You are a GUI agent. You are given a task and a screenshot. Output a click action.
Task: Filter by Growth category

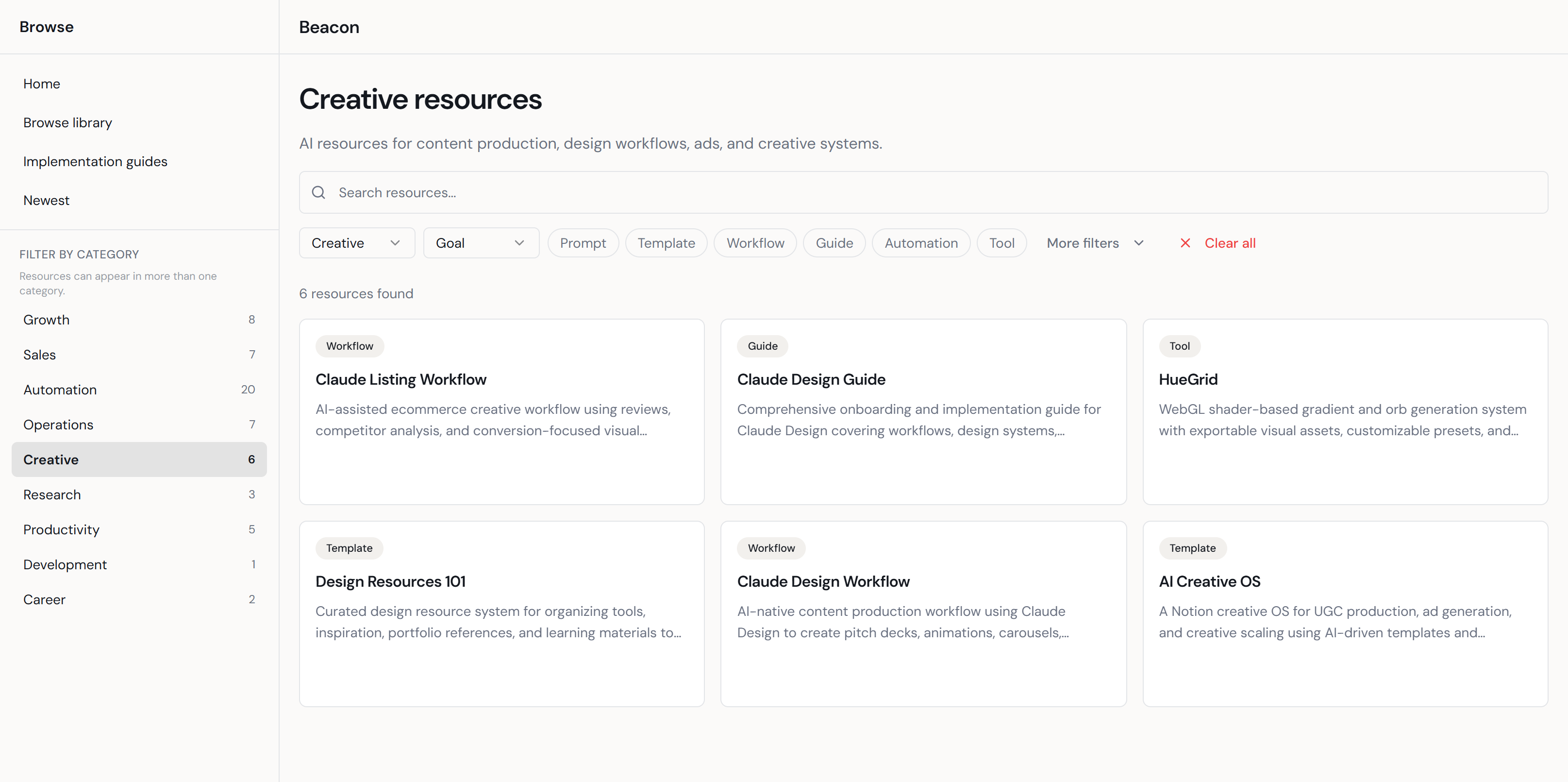click(x=139, y=320)
